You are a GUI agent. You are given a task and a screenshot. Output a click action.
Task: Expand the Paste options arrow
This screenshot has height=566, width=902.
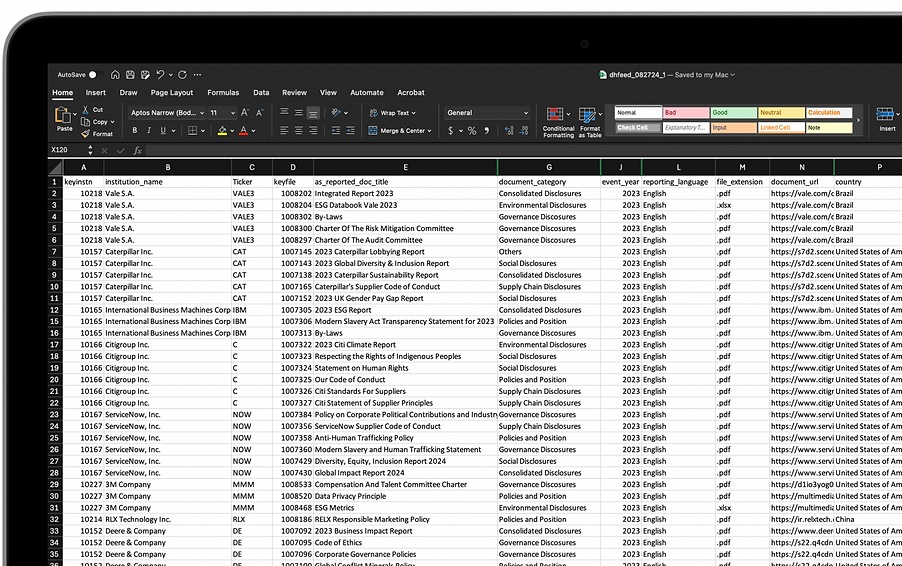click(x=75, y=114)
